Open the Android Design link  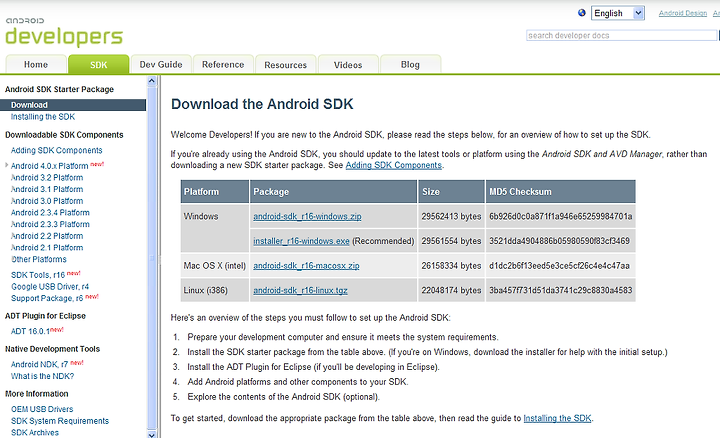pos(683,13)
